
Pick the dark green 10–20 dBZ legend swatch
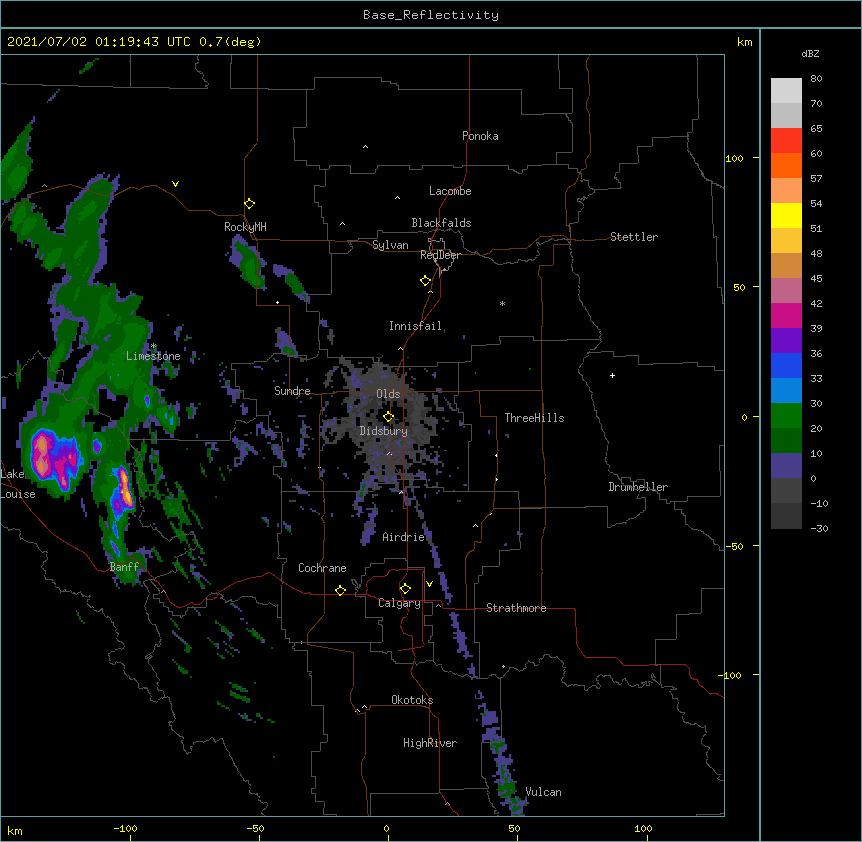pos(786,440)
